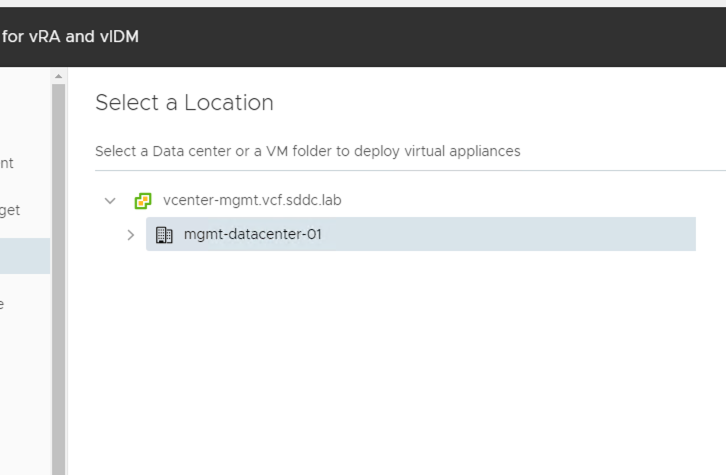Expand the mgmt-datacenter-01 node chevron
This screenshot has height=475, width=726.
pos(130,236)
